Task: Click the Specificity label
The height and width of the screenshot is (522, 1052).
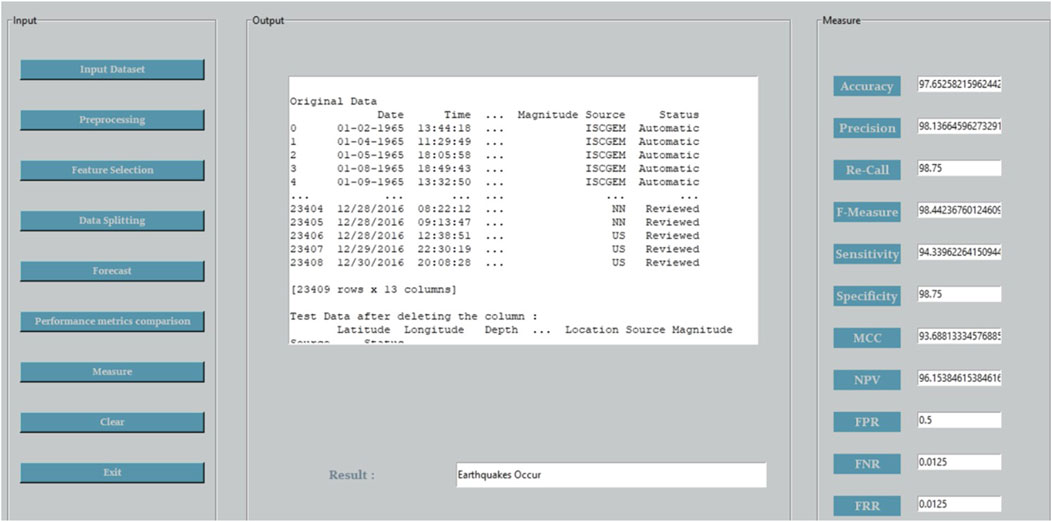Action: [867, 296]
